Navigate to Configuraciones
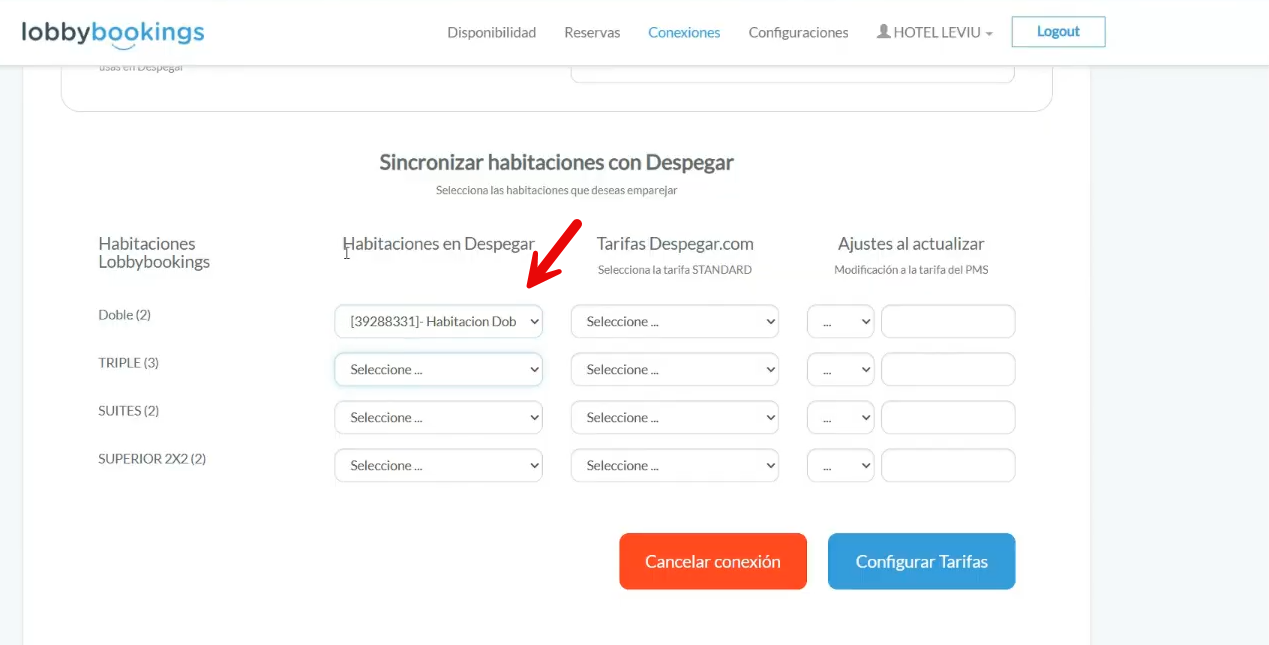The image size is (1269, 645). pos(798,33)
